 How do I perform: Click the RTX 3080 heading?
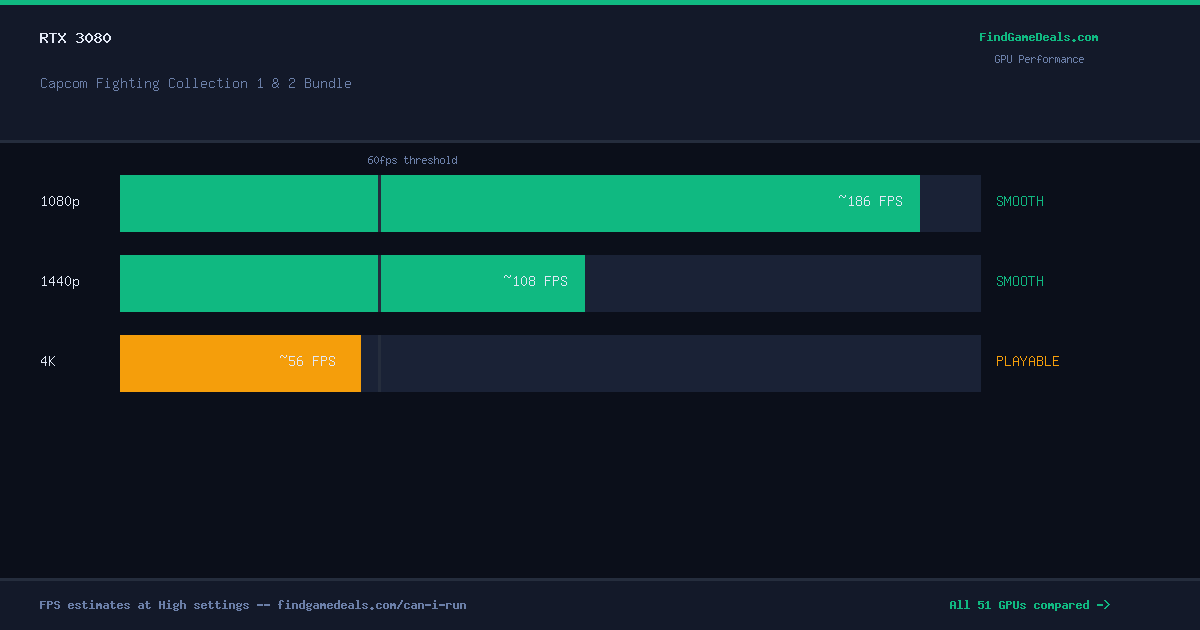pyautogui.click(x=75, y=38)
